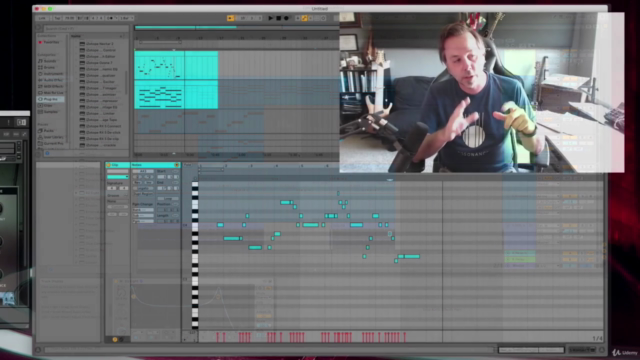Toggle Info View at bottom-left corner
The height and width of the screenshot is (360, 640).
pyautogui.click(x=38, y=350)
